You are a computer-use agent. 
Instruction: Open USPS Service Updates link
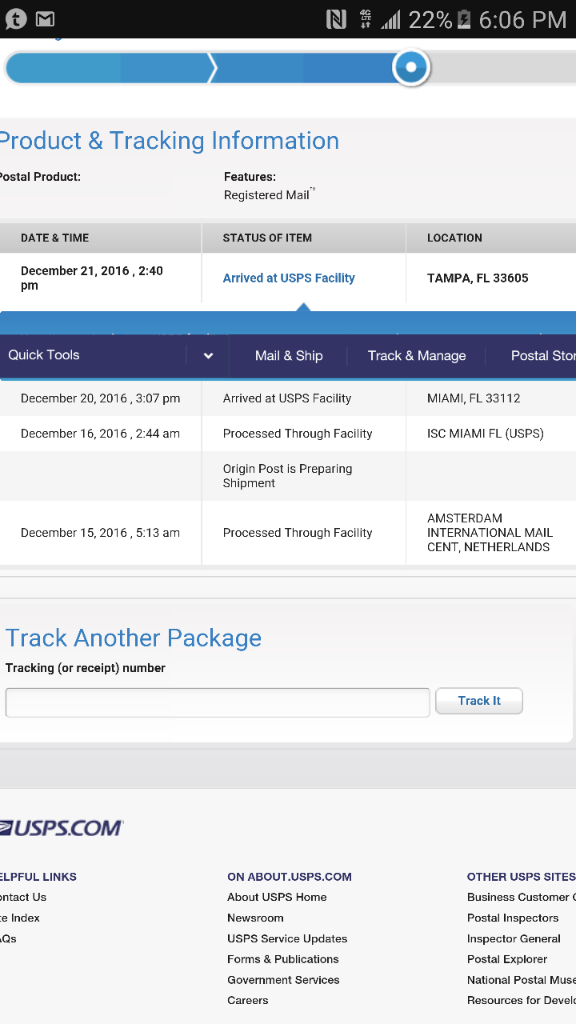pos(287,938)
